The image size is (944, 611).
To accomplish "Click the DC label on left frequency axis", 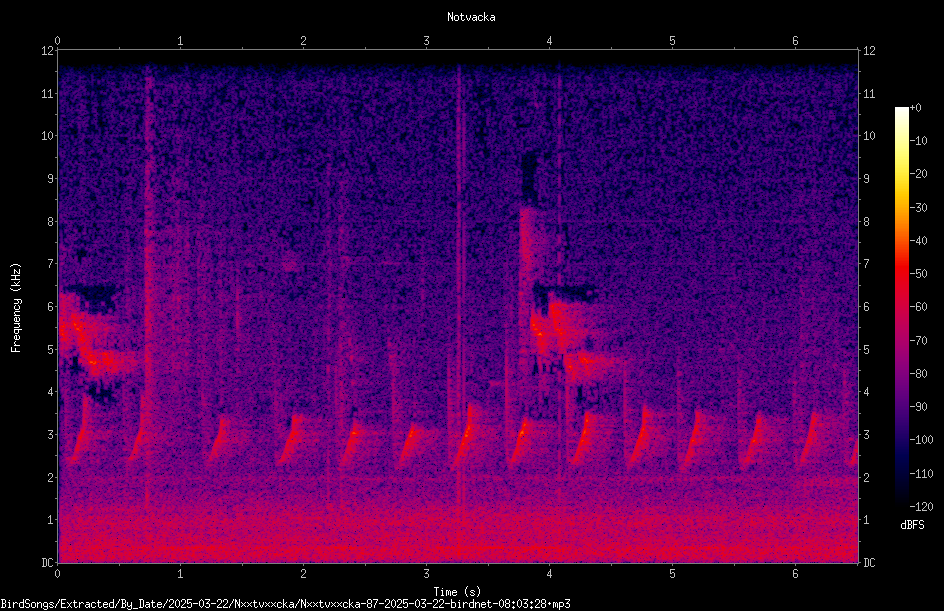I will (x=47, y=563).
